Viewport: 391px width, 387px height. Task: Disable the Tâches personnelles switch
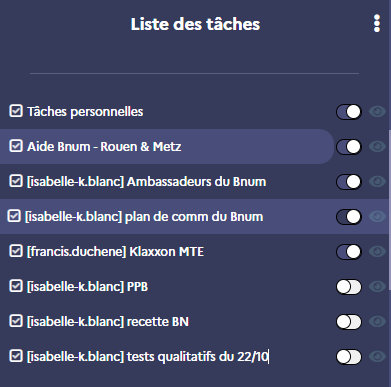point(349,112)
